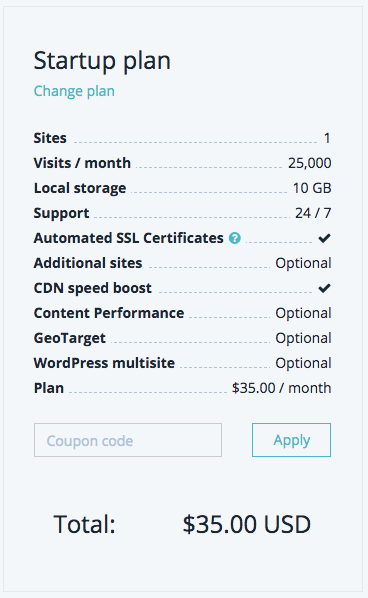
Task: Click the Plan label
Action: coord(48,388)
